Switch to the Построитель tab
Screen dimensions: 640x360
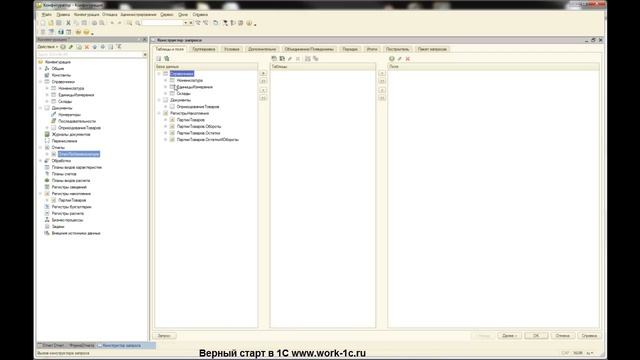tap(397, 49)
